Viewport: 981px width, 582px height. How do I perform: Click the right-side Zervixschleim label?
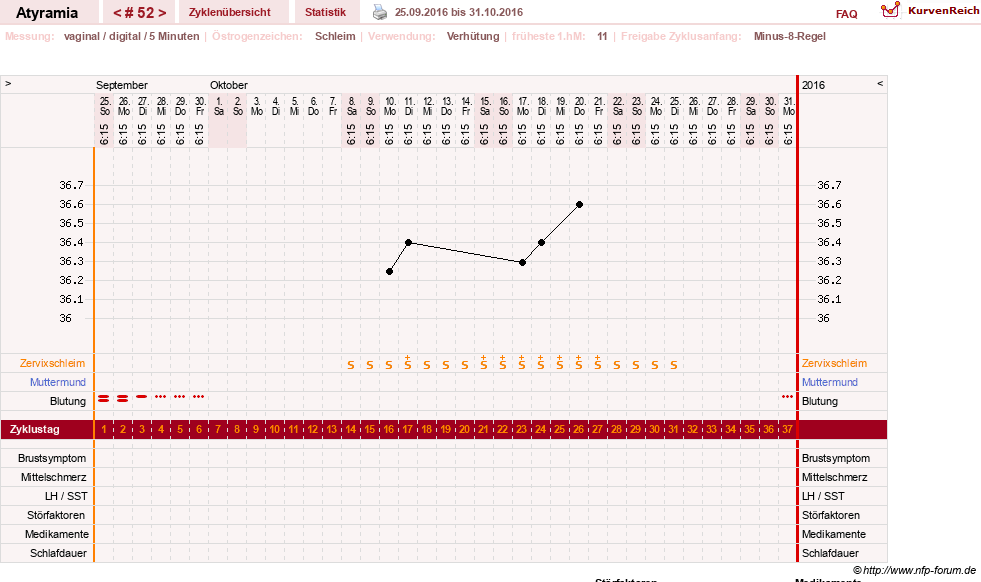(834, 363)
